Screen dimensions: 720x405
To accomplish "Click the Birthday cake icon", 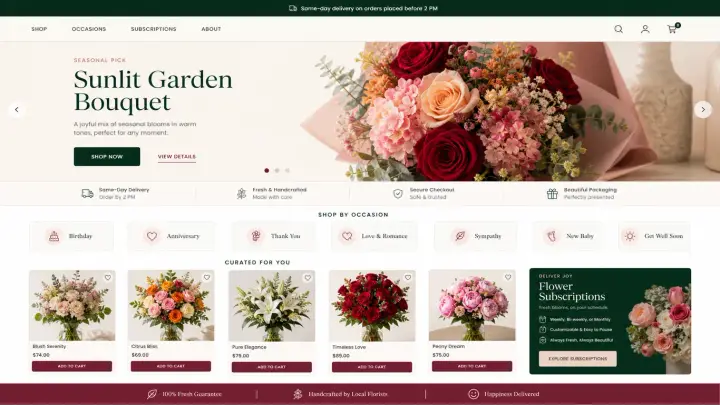I will [54, 236].
